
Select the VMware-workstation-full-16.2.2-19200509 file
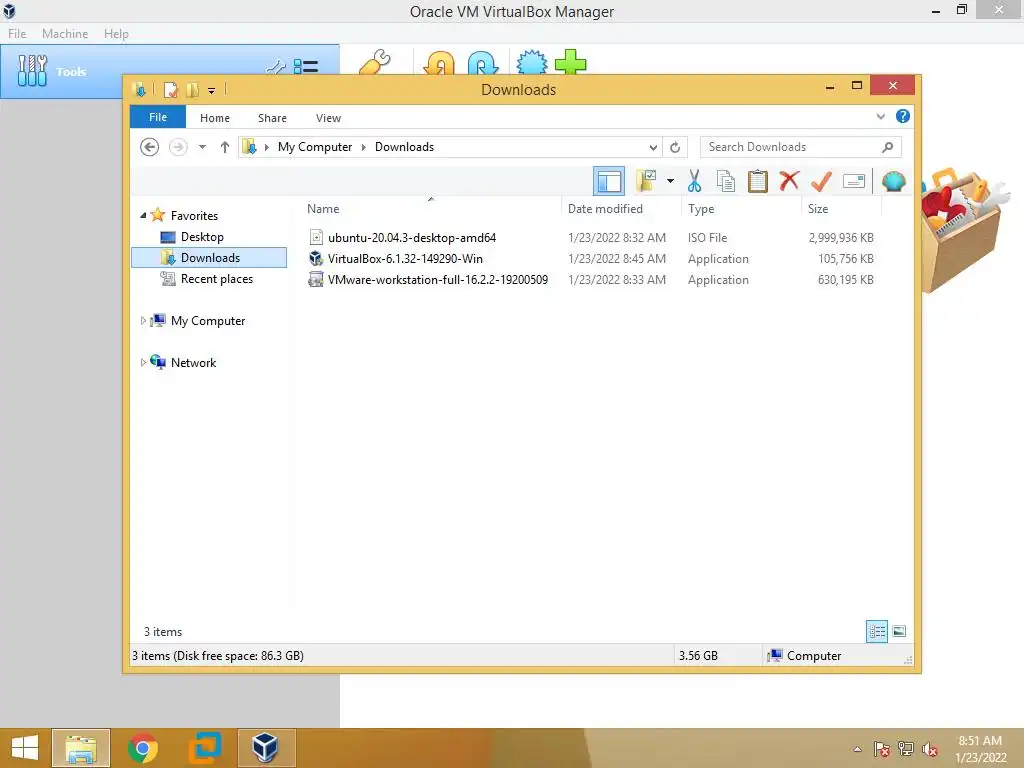coord(438,280)
